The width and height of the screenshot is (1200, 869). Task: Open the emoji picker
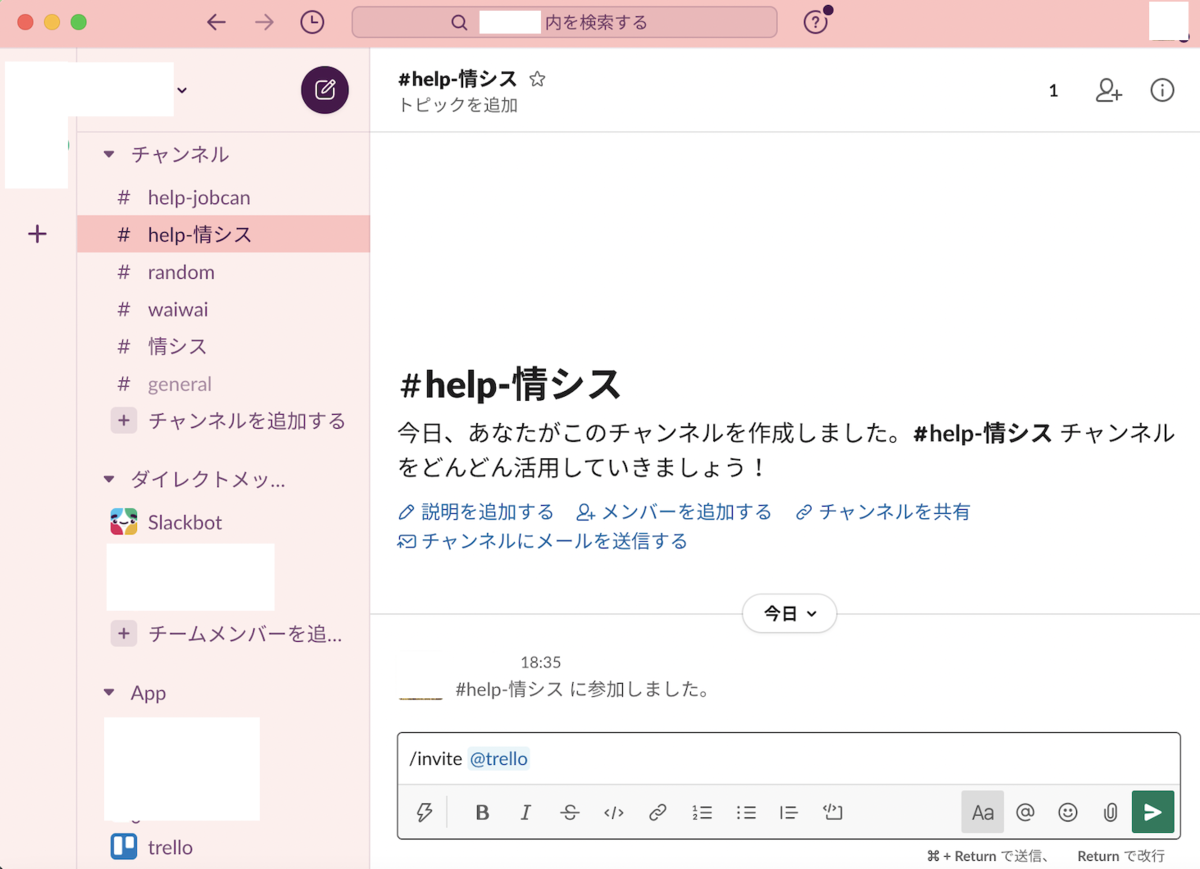(x=1067, y=812)
